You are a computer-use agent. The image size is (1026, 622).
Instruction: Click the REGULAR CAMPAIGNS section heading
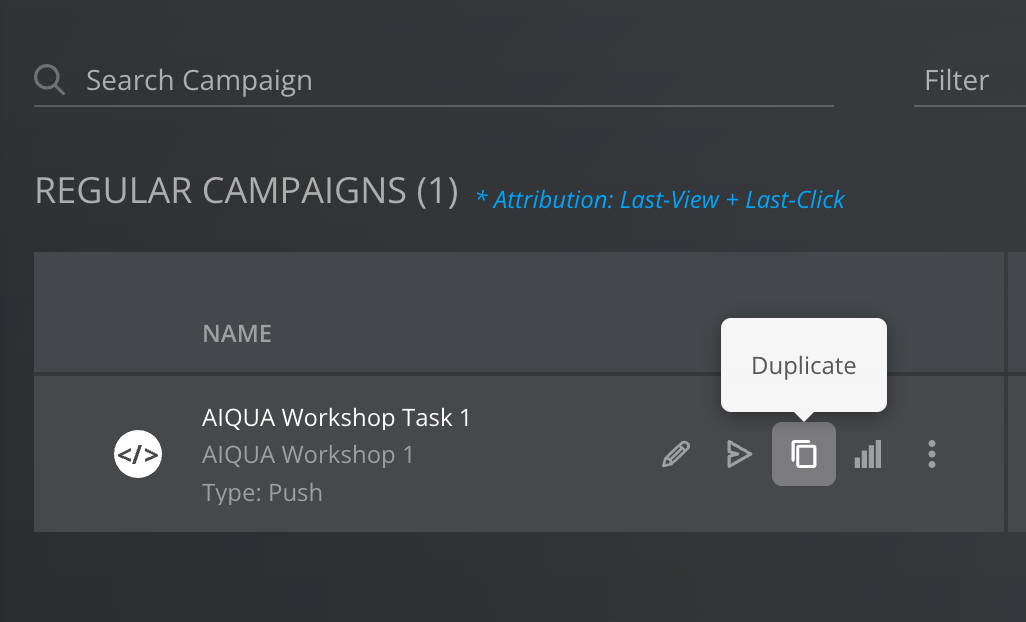click(x=244, y=190)
